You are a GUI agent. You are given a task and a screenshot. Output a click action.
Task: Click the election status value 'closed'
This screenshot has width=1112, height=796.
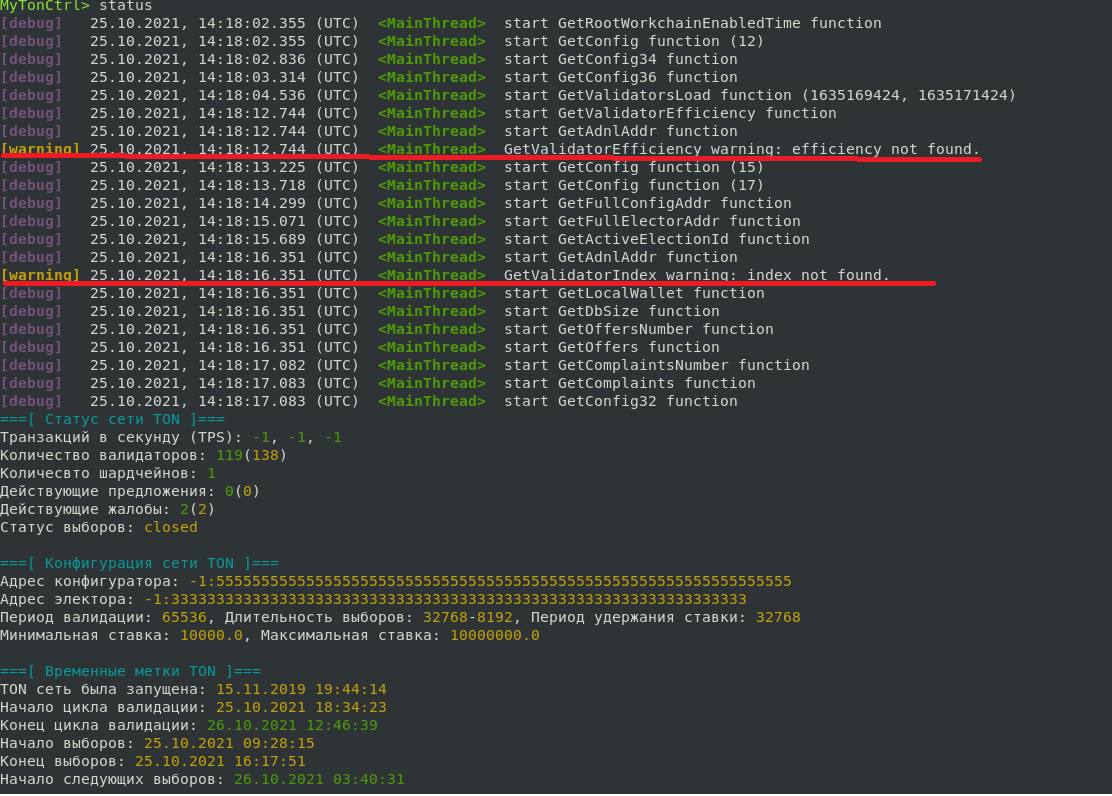[x=171, y=527]
